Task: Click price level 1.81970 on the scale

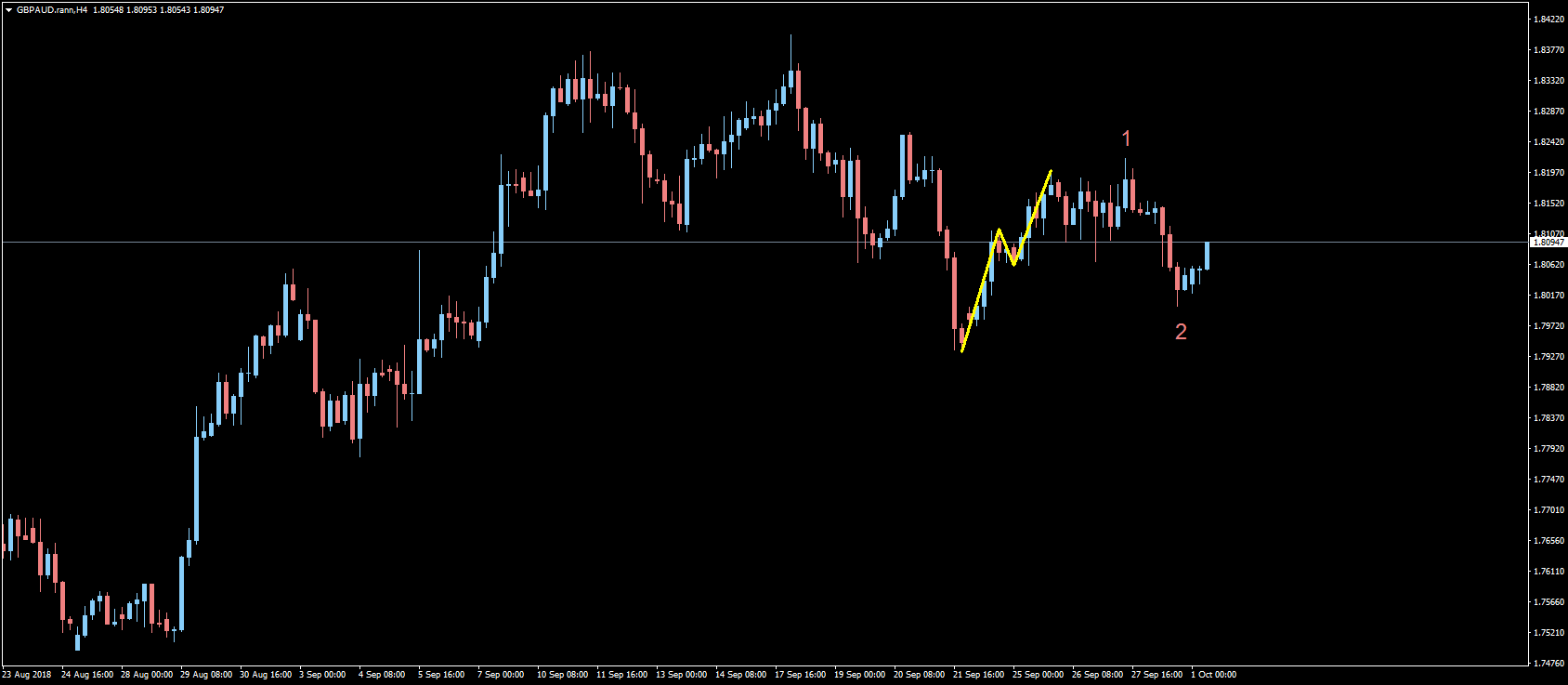Action: (x=1548, y=173)
